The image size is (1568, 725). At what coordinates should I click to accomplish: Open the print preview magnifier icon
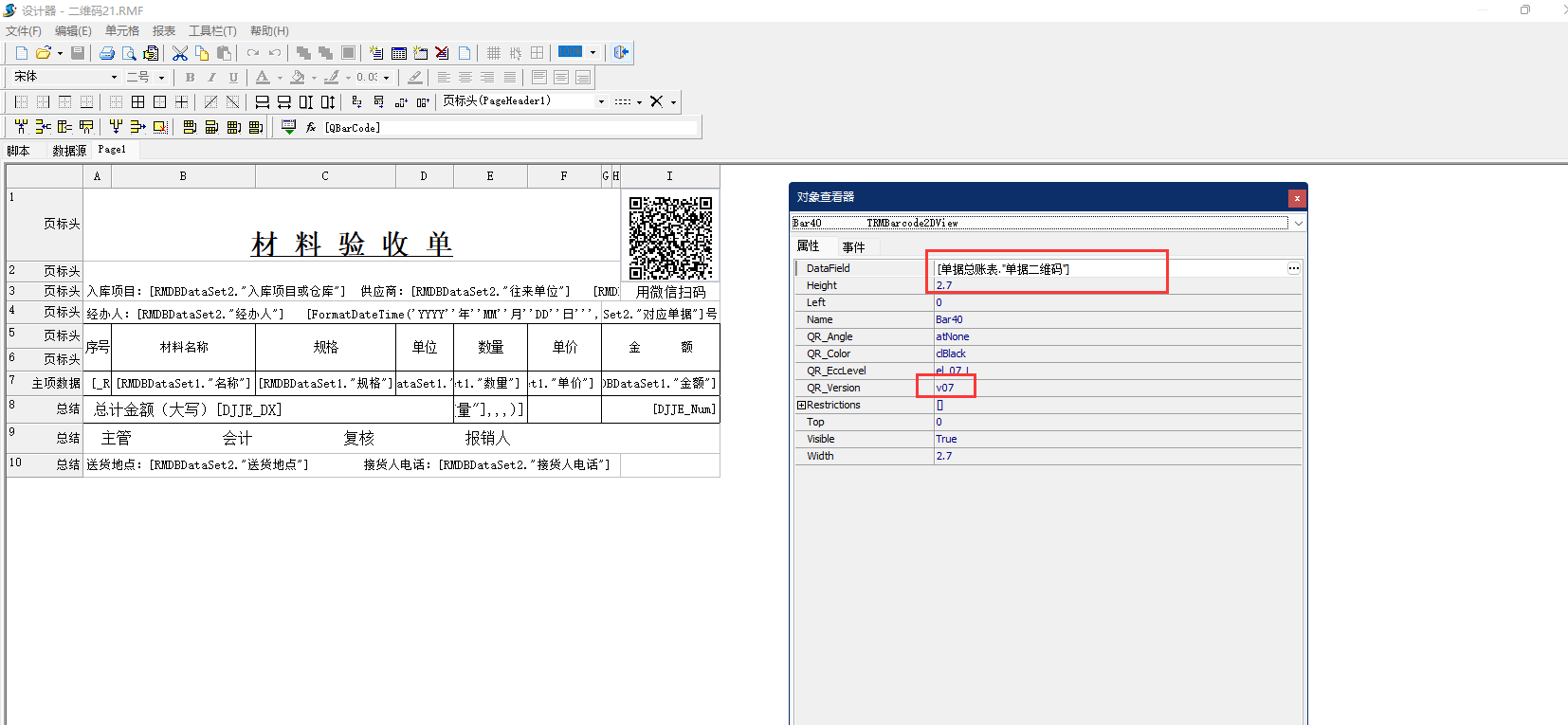(129, 53)
